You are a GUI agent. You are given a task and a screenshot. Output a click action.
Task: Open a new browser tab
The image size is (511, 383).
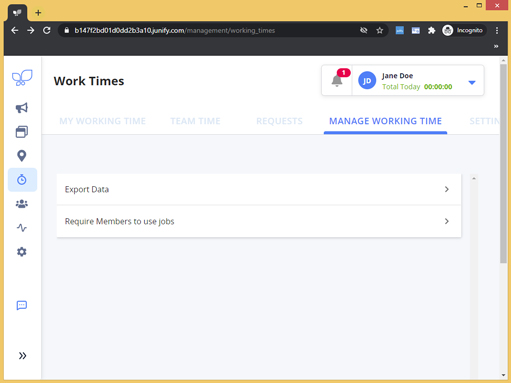(x=38, y=13)
